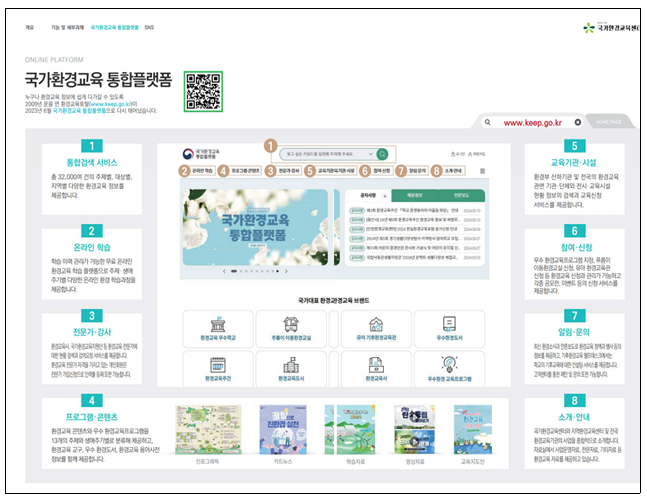The image size is (647, 502).
Task: Select the 교육기관·시설 menu item
Action: click(335, 171)
